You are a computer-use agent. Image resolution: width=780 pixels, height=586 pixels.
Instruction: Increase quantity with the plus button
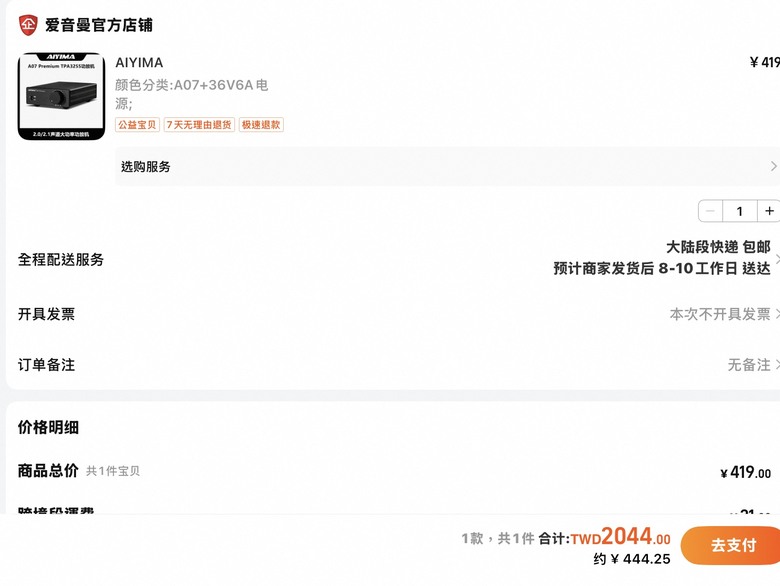click(769, 211)
